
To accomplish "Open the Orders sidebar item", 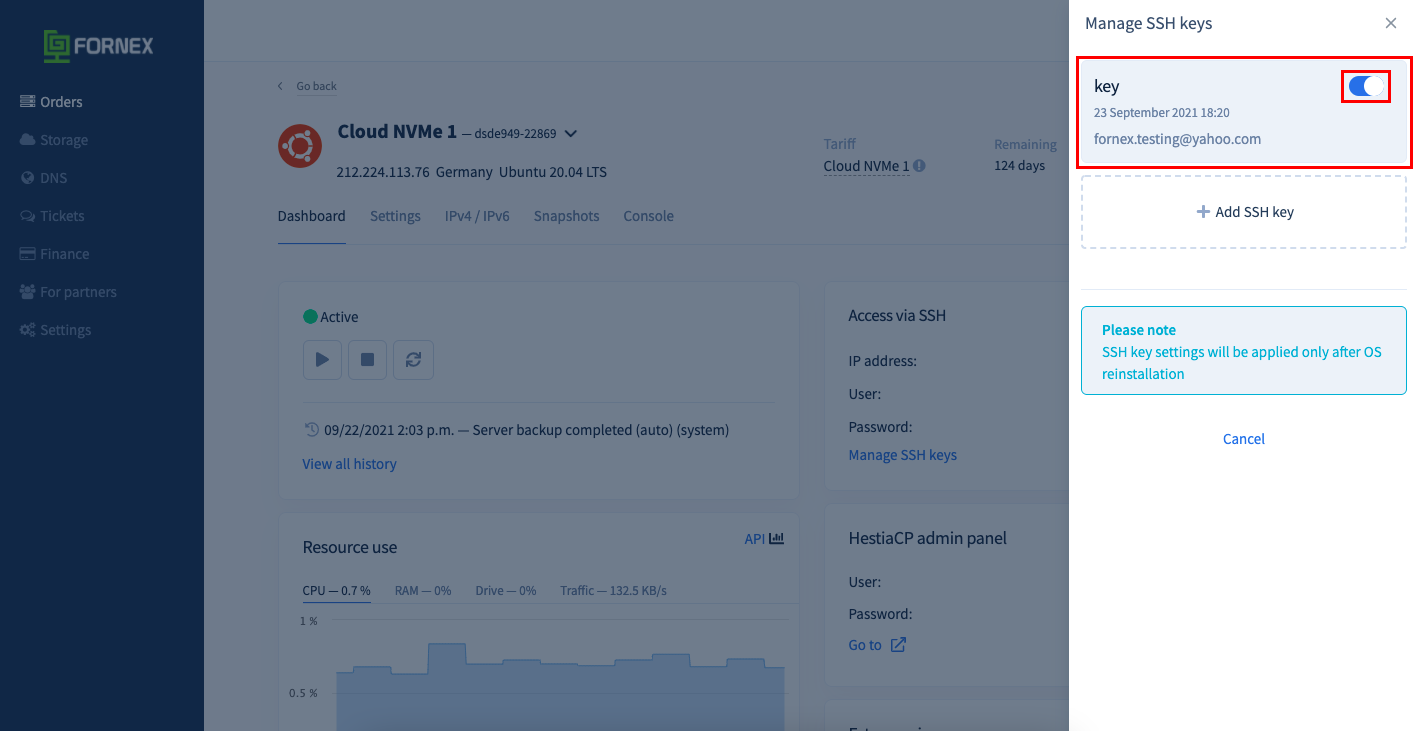I will pyautogui.click(x=51, y=102).
